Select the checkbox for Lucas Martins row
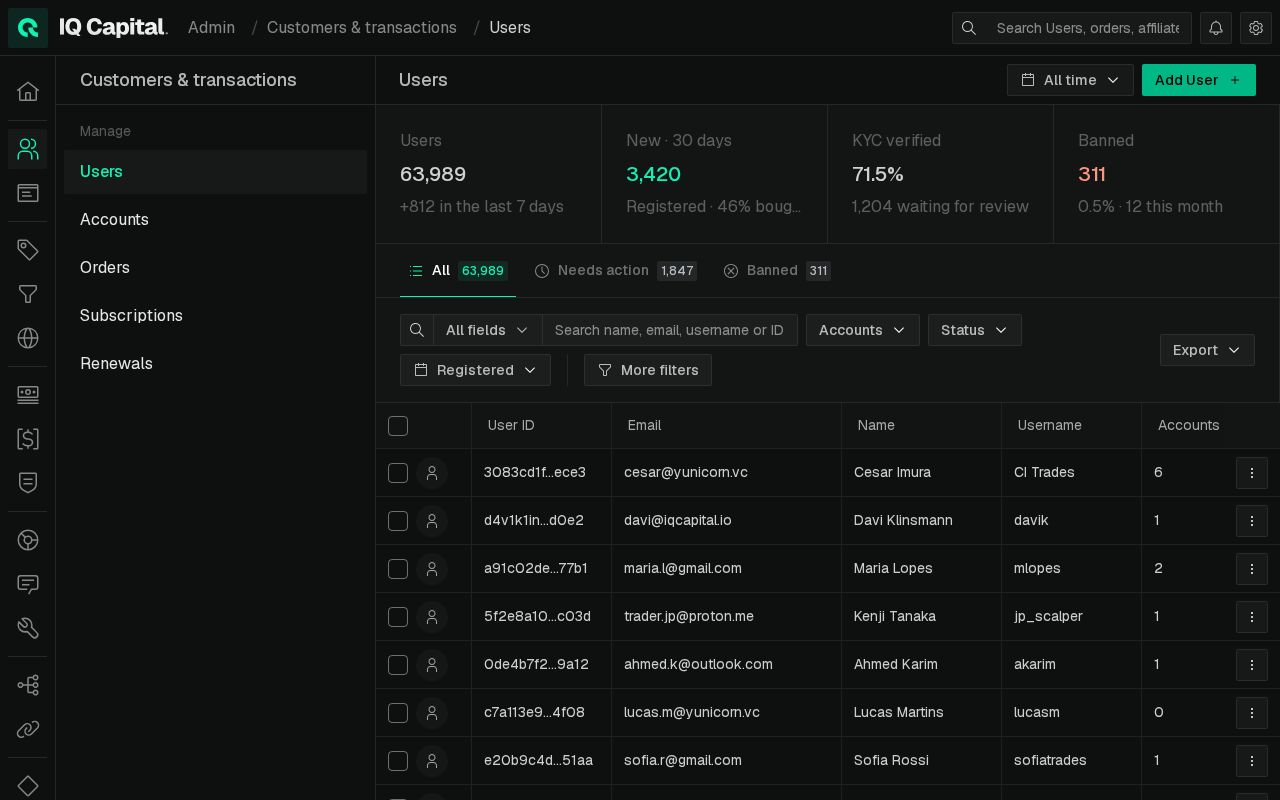The image size is (1280, 800). 398,713
